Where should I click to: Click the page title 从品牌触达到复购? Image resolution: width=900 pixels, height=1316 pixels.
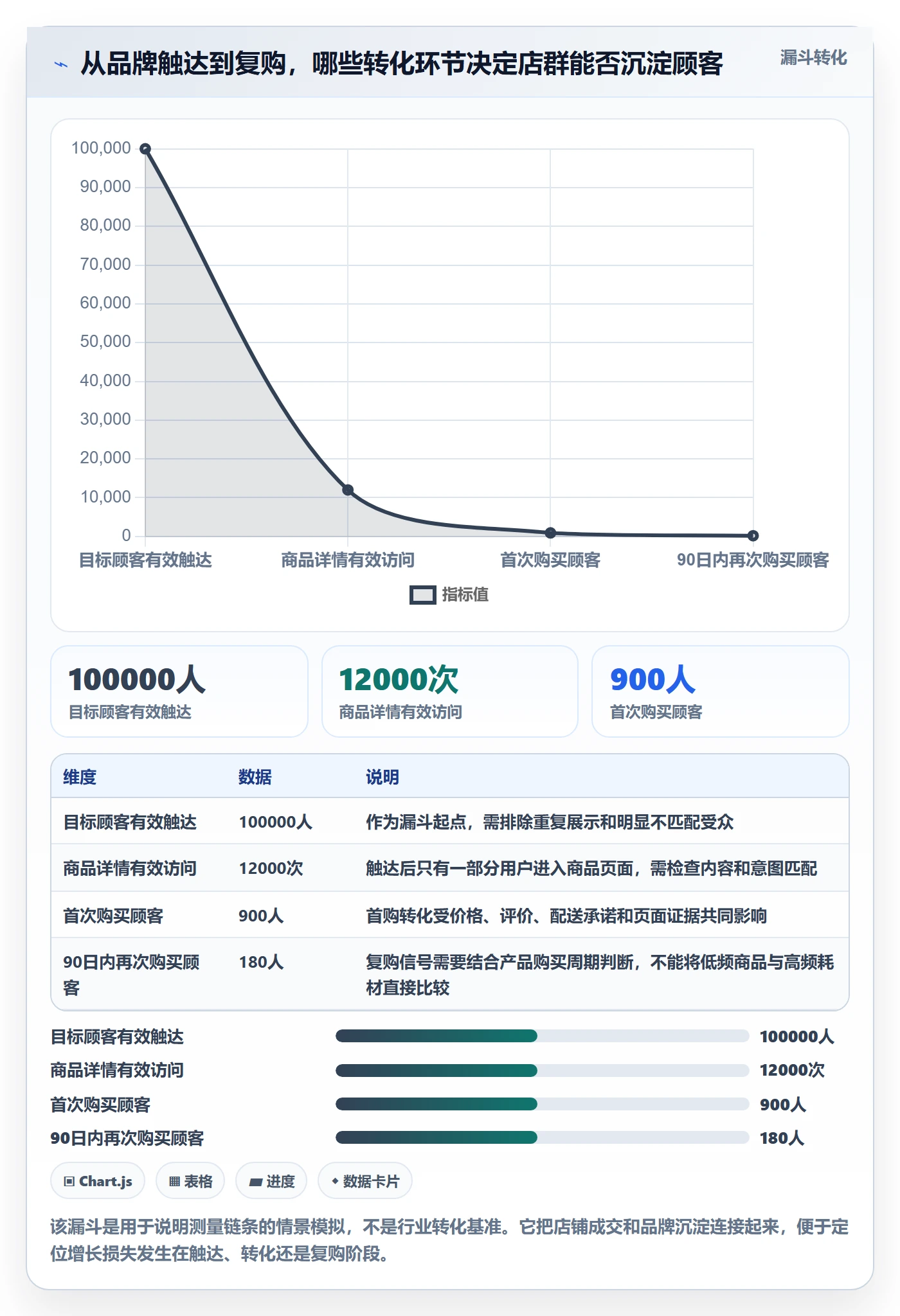402,64
